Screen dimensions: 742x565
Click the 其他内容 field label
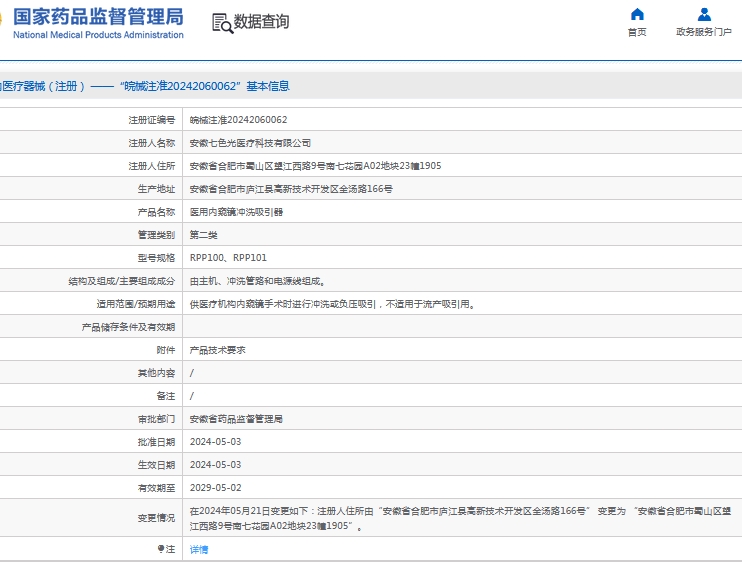click(156, 373)
